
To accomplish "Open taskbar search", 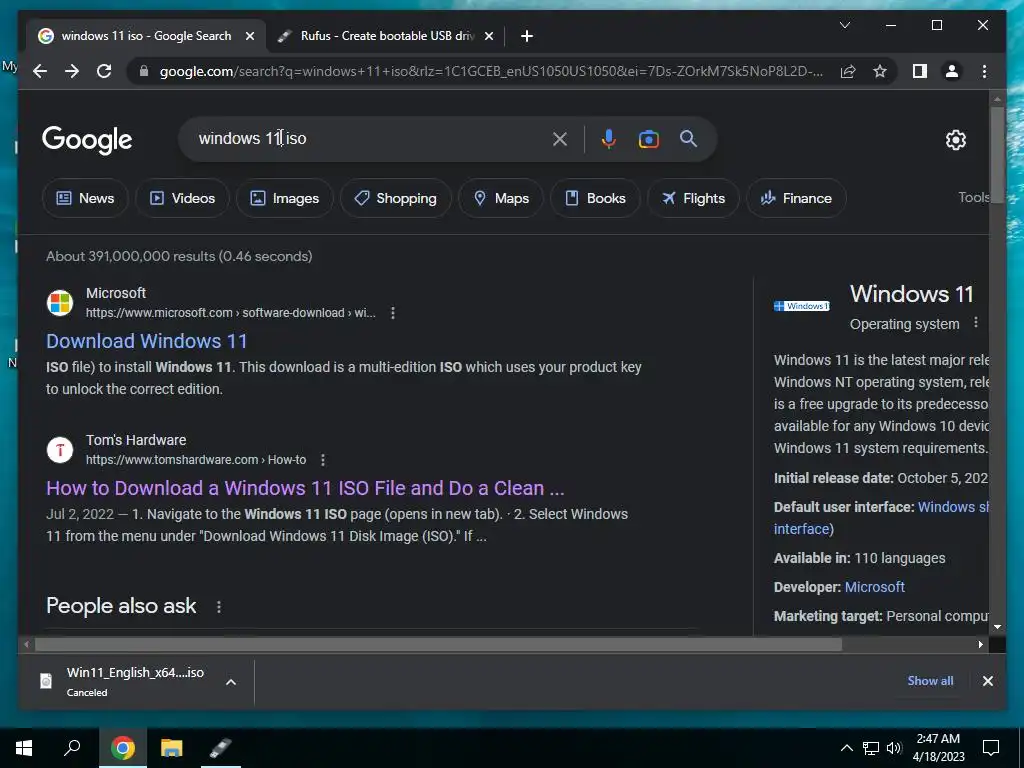I will (72, 748).
